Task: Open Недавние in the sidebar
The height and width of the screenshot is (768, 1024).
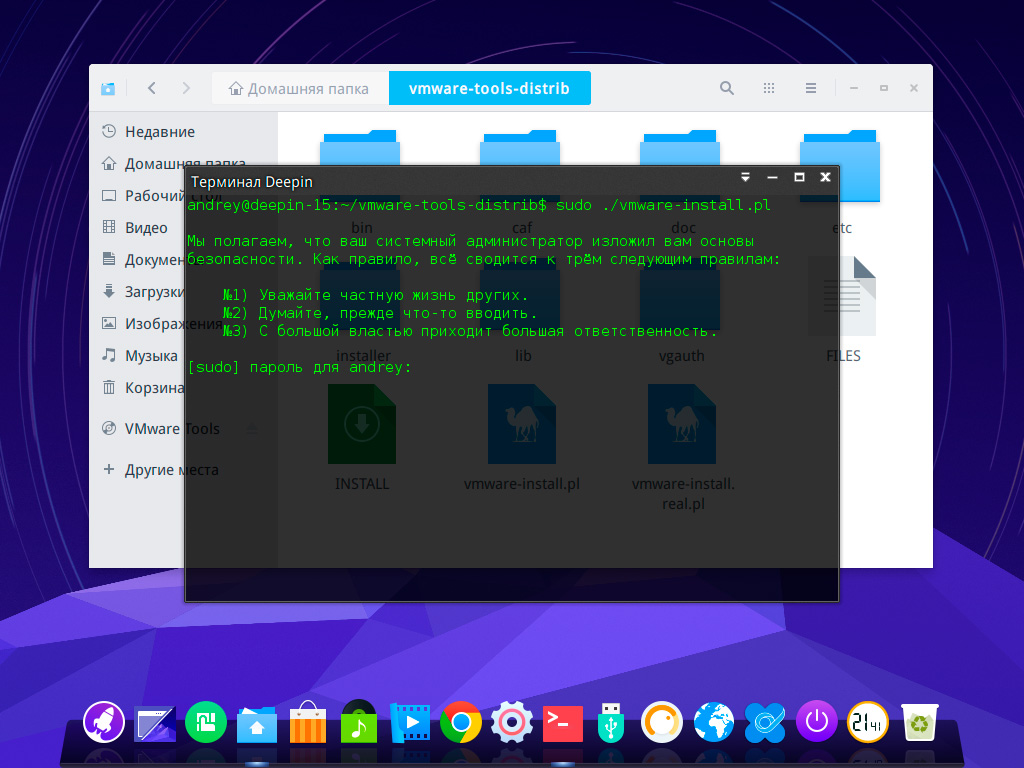Action: point(159,132)
